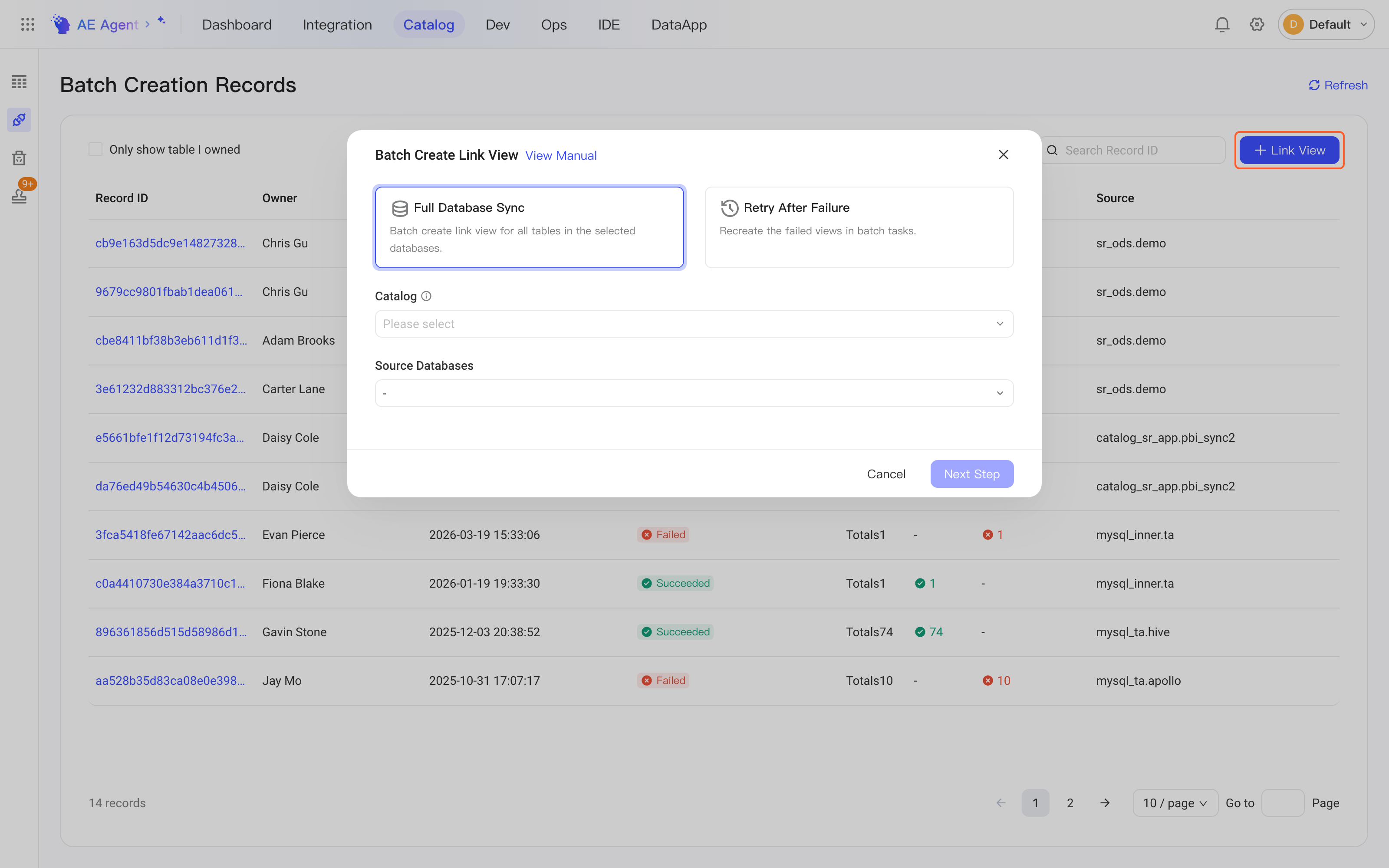Open record c0a4410730e384a3710c1...

(x=170, y=583)
